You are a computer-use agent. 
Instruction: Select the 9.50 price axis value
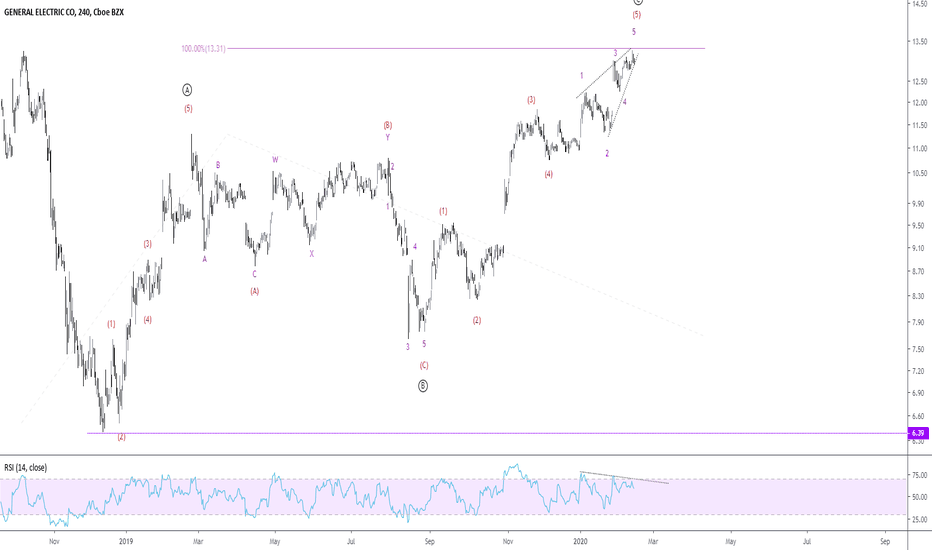tap(920, 226)
